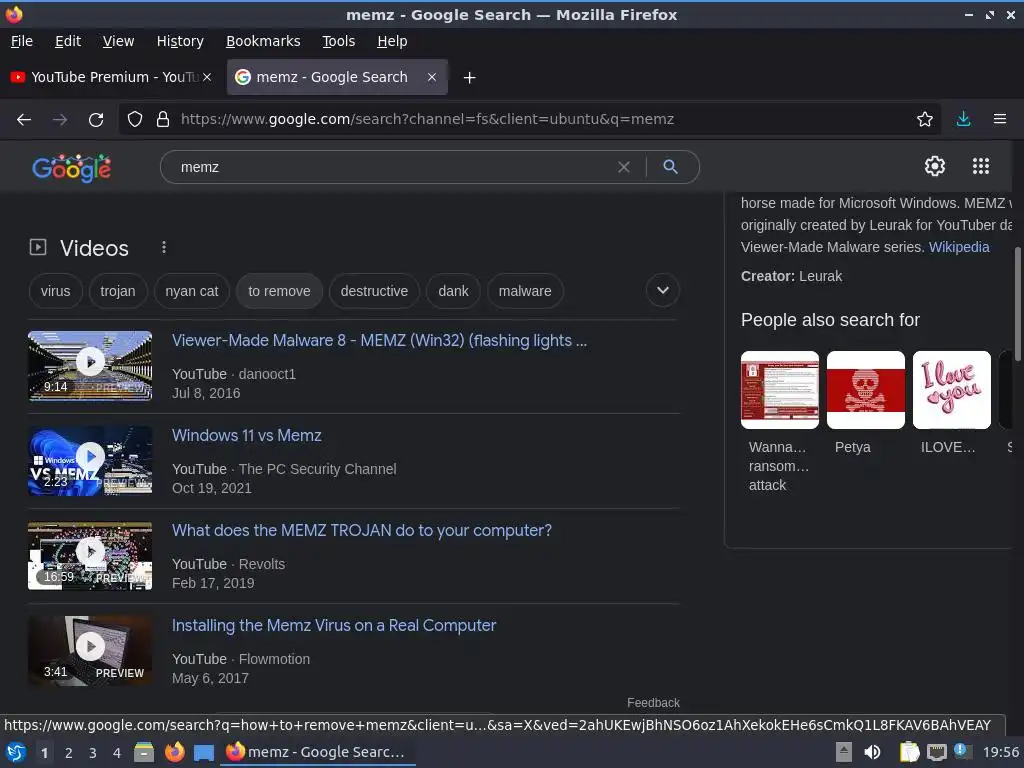
Task: Close the memz Google Search tab
Action: click(x=432, y=77)
